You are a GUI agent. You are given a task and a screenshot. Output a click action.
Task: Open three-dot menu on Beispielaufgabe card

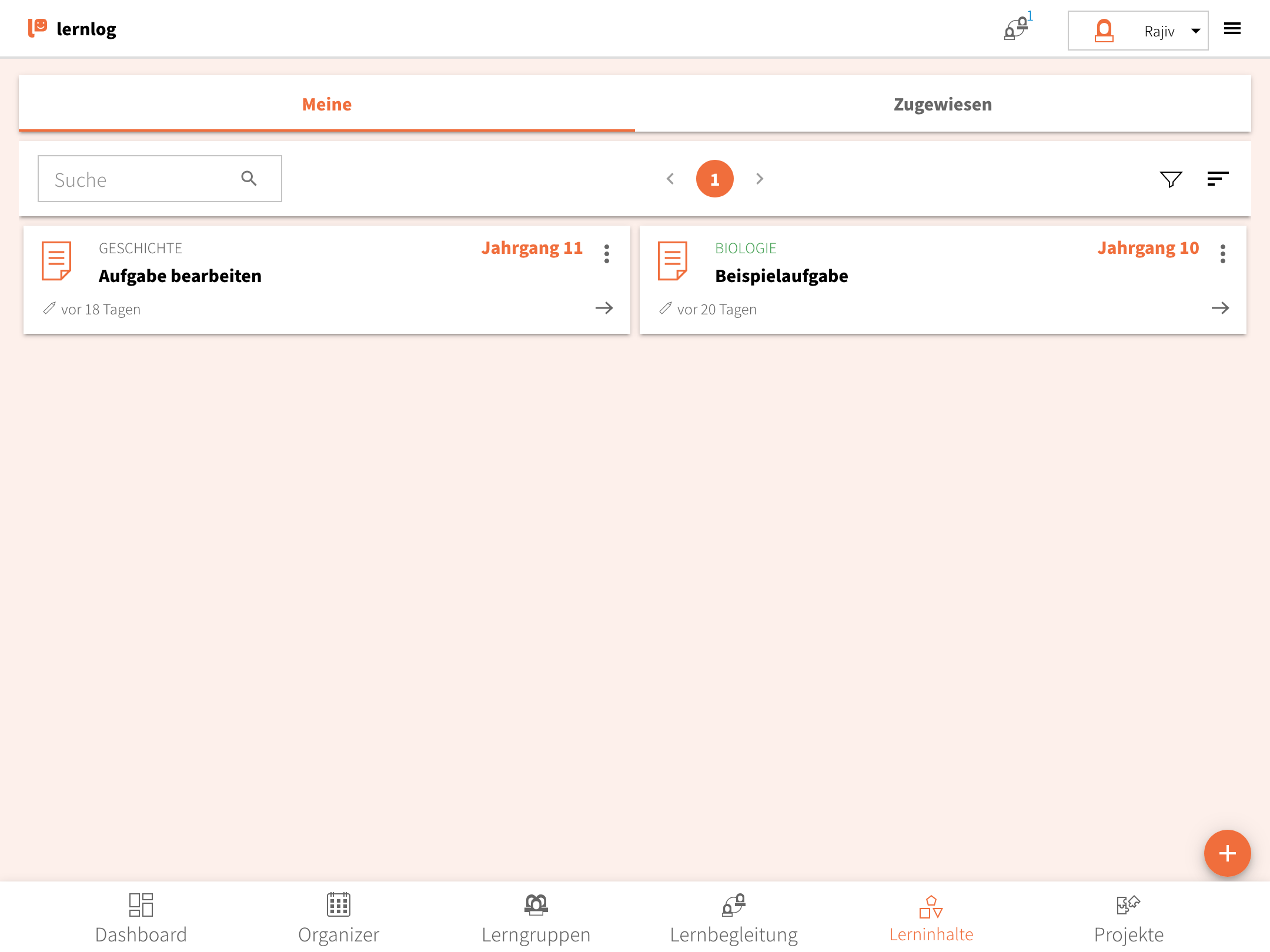(x=1223, y=254)
